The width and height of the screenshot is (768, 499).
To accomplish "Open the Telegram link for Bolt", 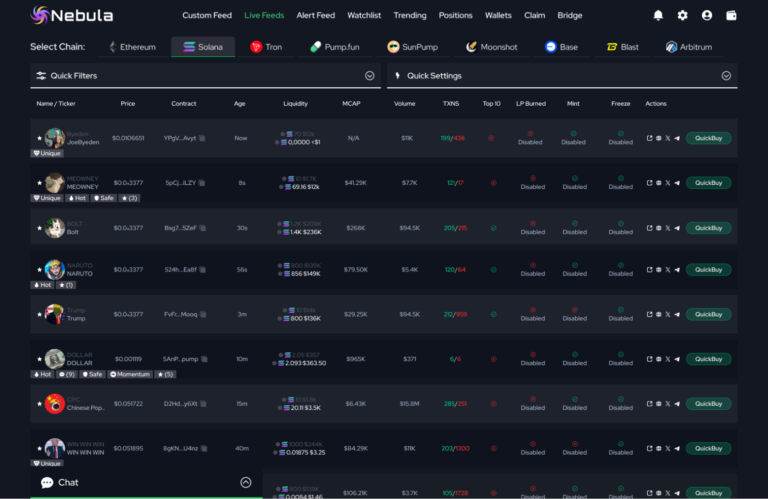I will (677, 228).
